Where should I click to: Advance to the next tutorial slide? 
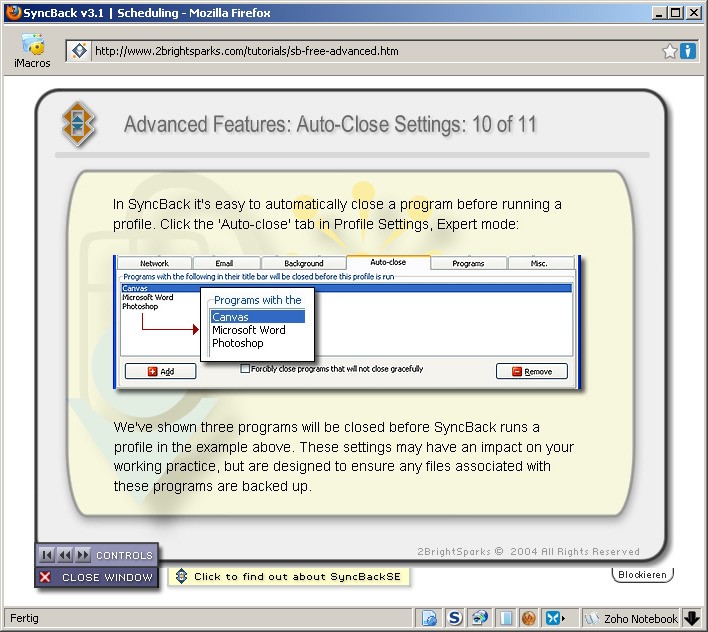coord(83,555)
